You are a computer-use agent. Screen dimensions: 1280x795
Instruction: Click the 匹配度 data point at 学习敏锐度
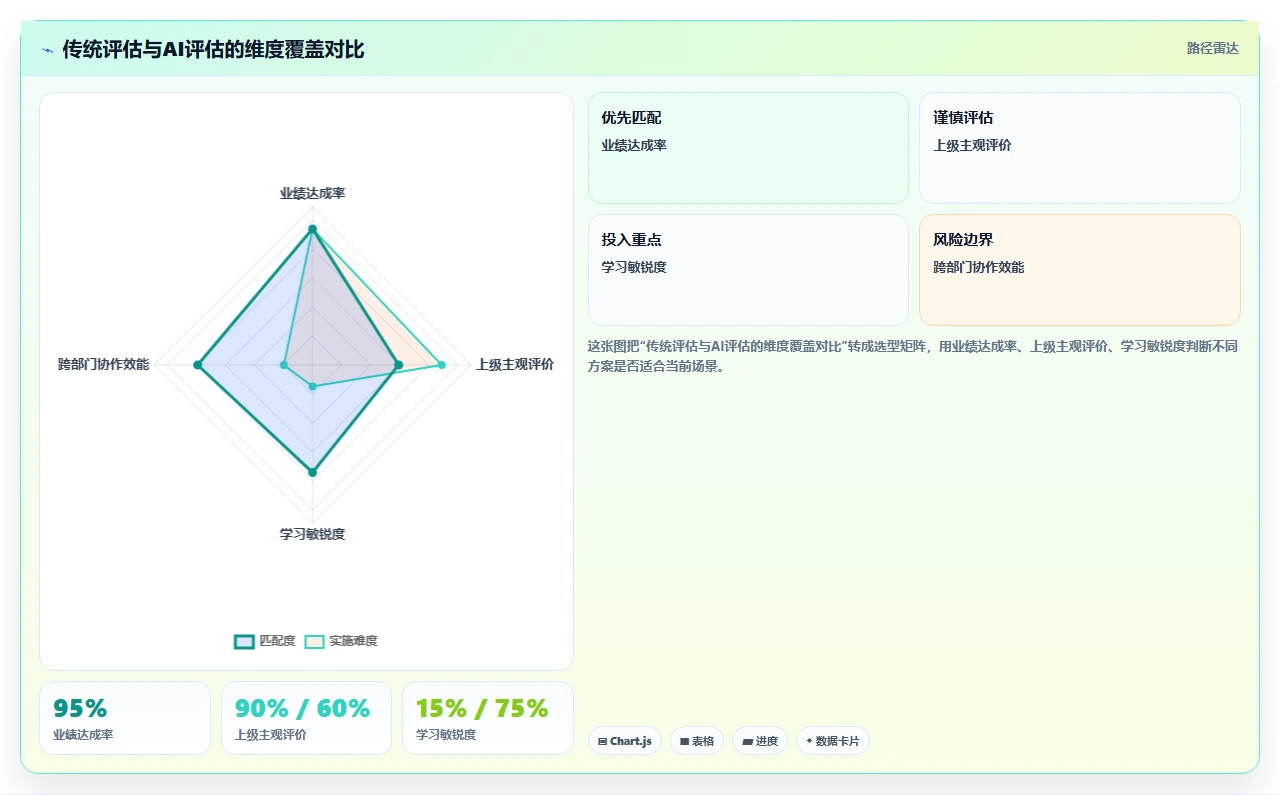(312, 472)
